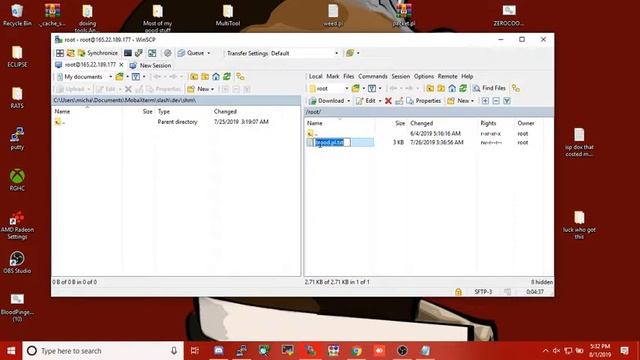
Task: Go to local home directory icon
Action: point(216,77)
